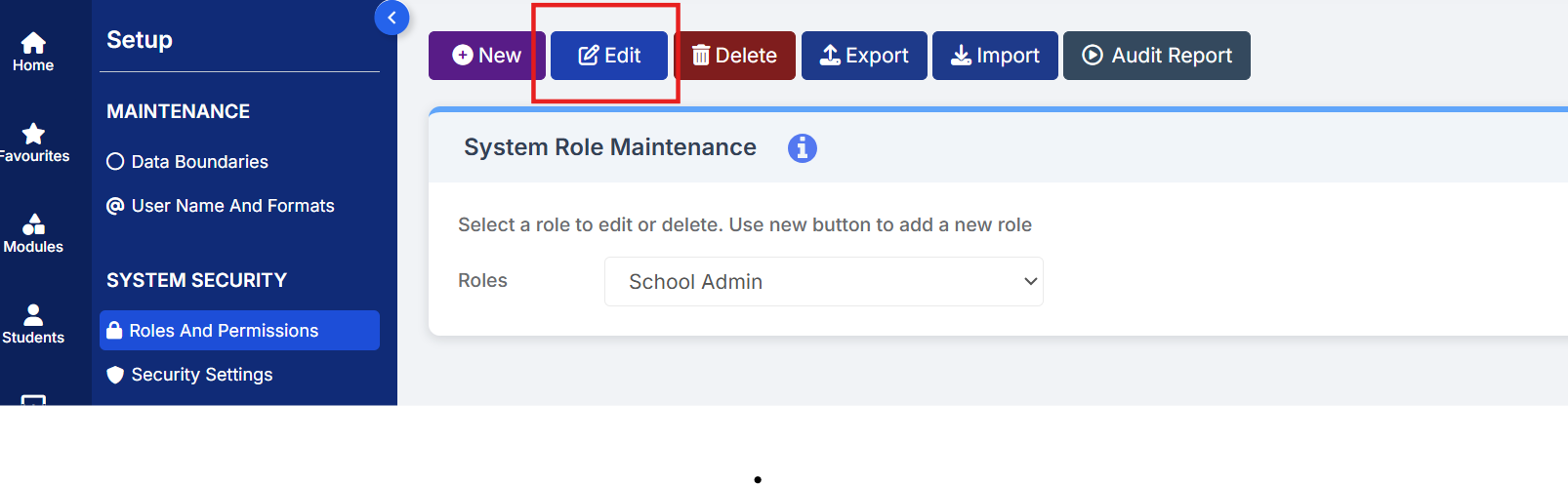This screenshot has width=1568, height=484.
Task: Go to Security Settings
Action: pos(202,375)
